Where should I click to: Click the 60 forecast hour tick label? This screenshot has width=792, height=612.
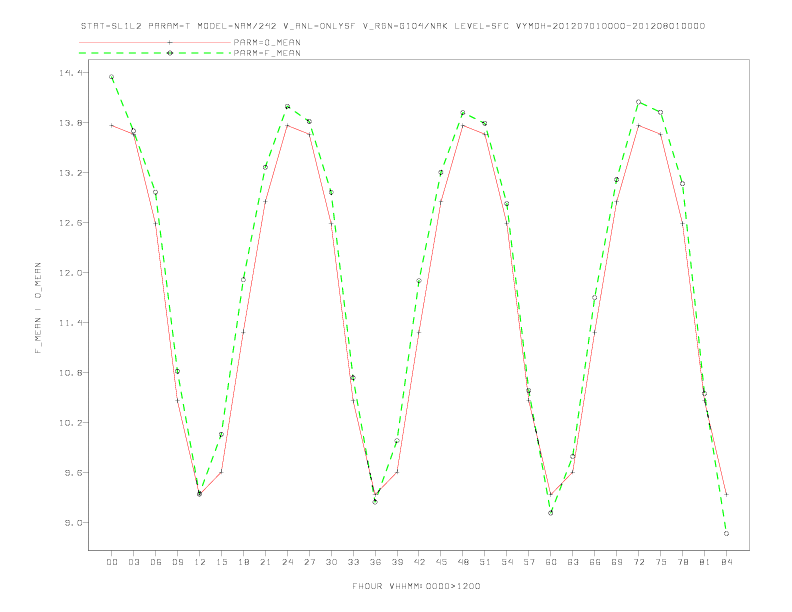551,562
